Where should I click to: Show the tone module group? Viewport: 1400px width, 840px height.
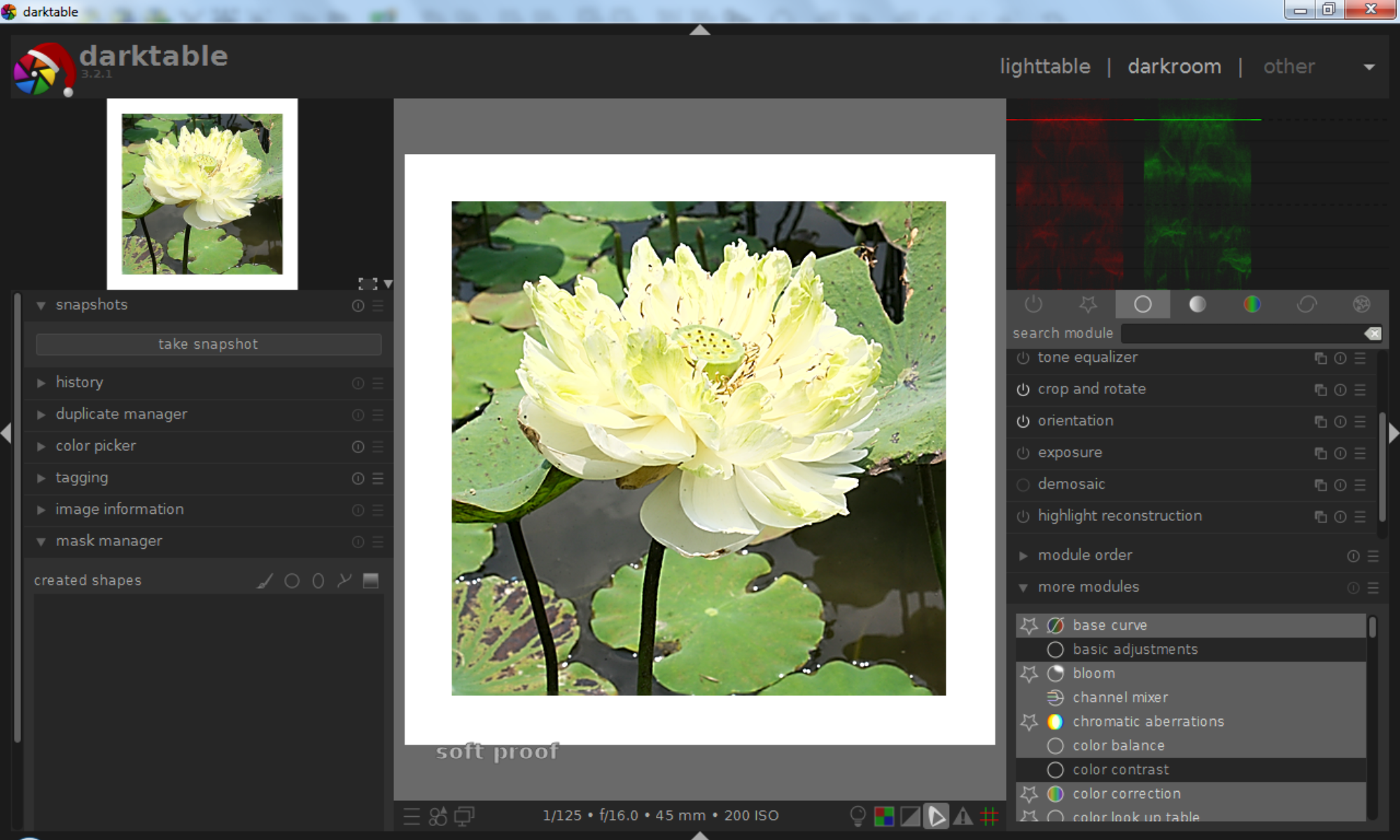tap(1197, 304)
